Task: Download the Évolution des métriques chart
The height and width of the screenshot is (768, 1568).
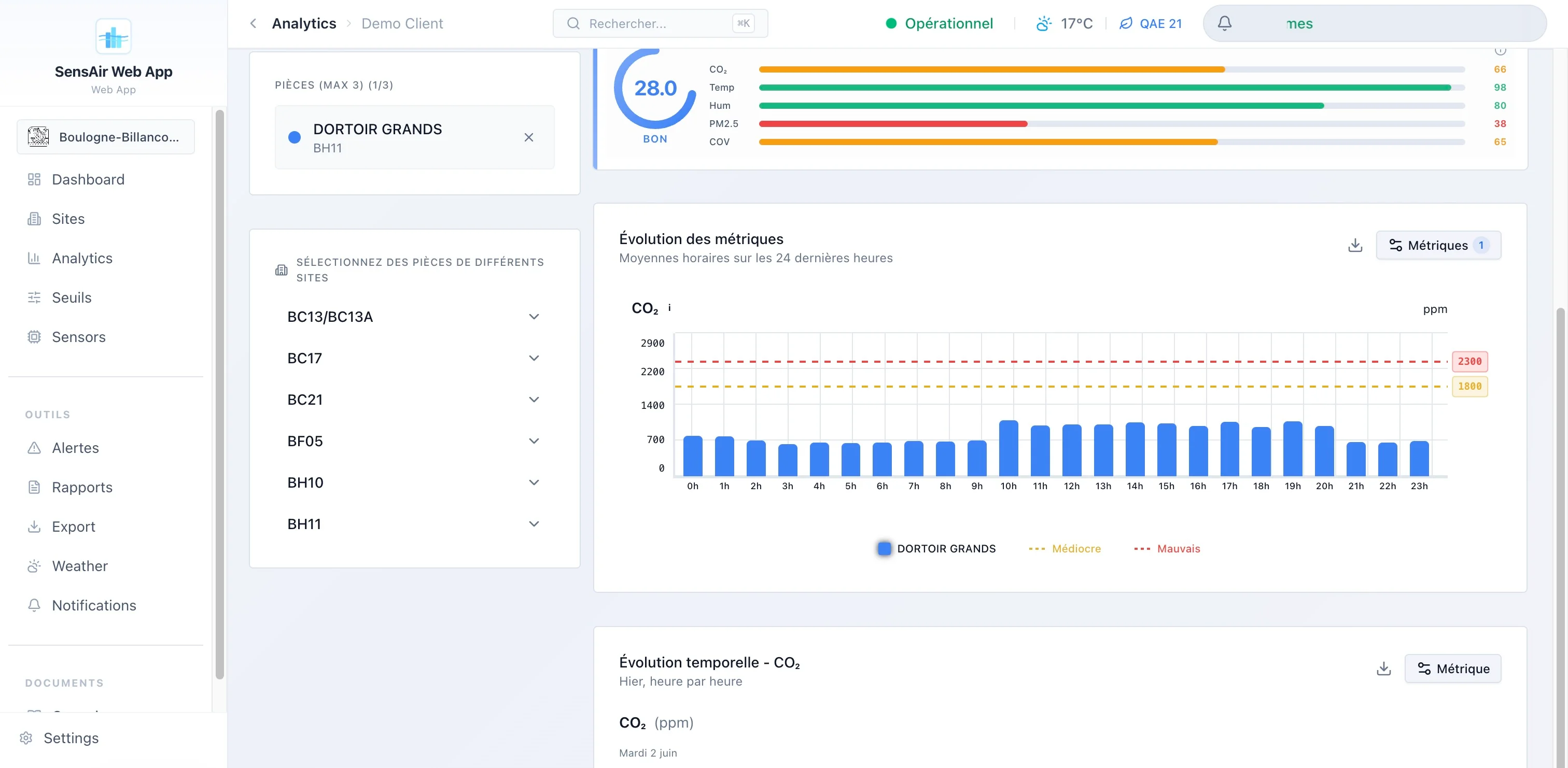Action: coord(1355,245)
